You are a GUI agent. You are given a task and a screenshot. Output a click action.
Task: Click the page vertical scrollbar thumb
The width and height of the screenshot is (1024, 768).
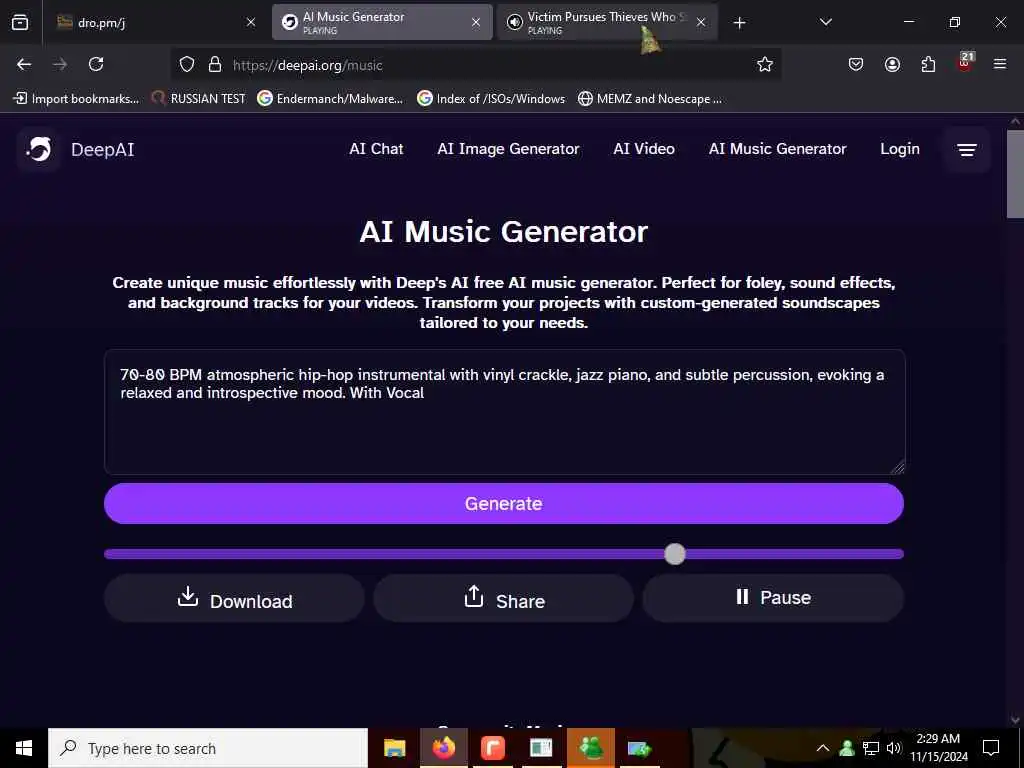(x=1015, y=174)
